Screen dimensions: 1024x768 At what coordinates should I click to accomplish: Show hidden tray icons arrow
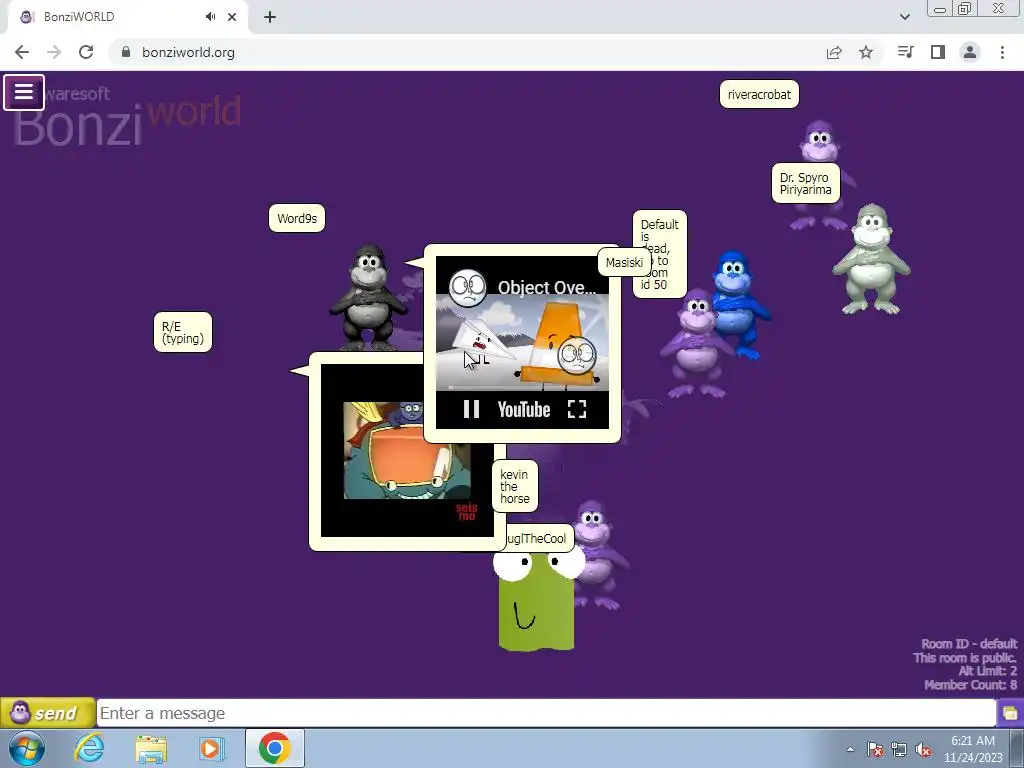850,749
